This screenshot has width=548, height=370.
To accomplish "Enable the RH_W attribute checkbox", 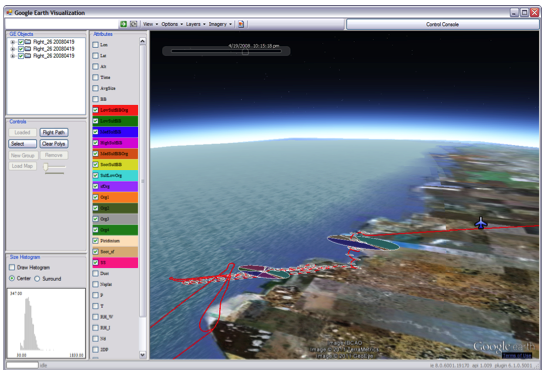I will (95, 317).
